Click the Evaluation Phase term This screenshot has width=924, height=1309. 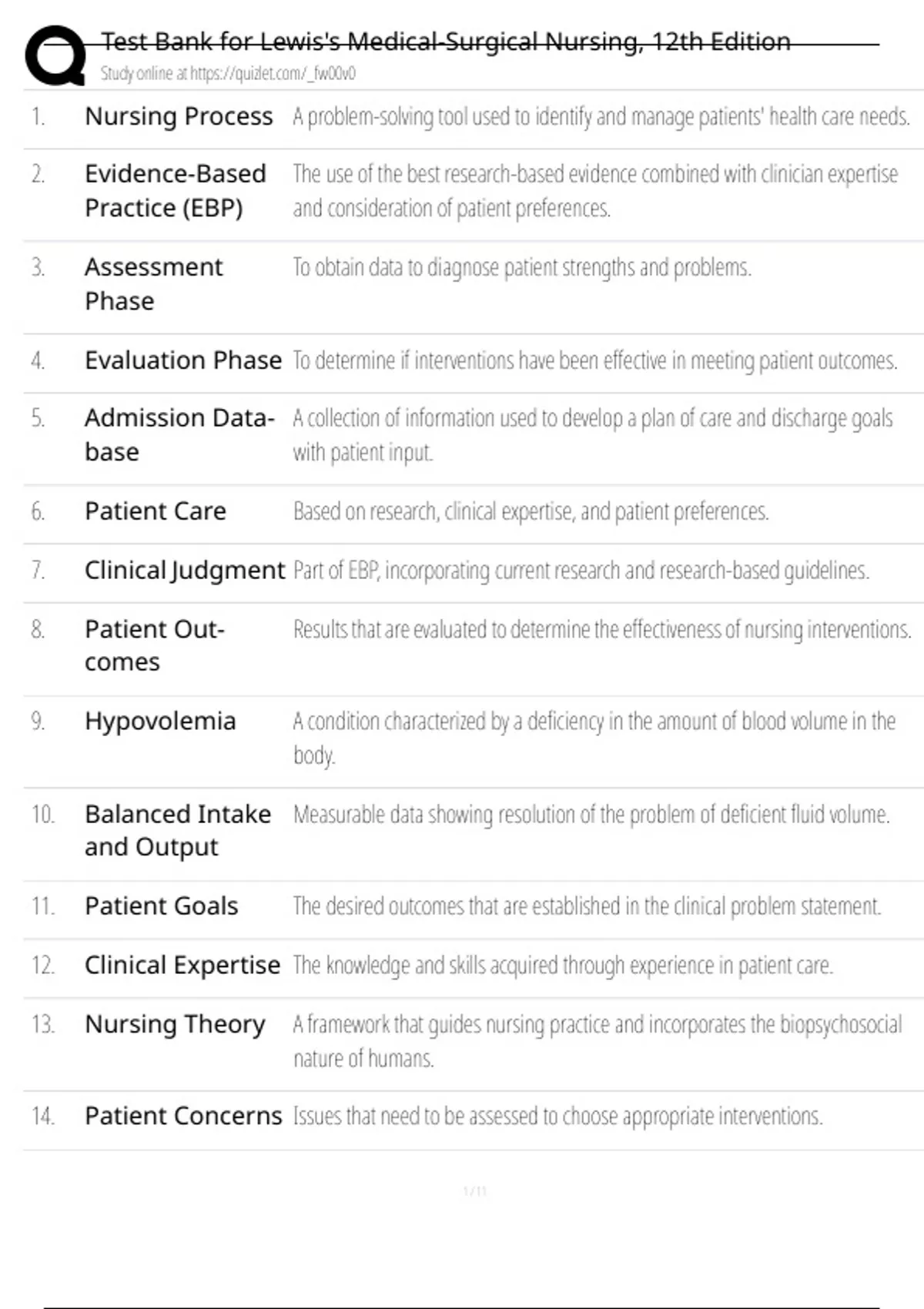(183, 360)
